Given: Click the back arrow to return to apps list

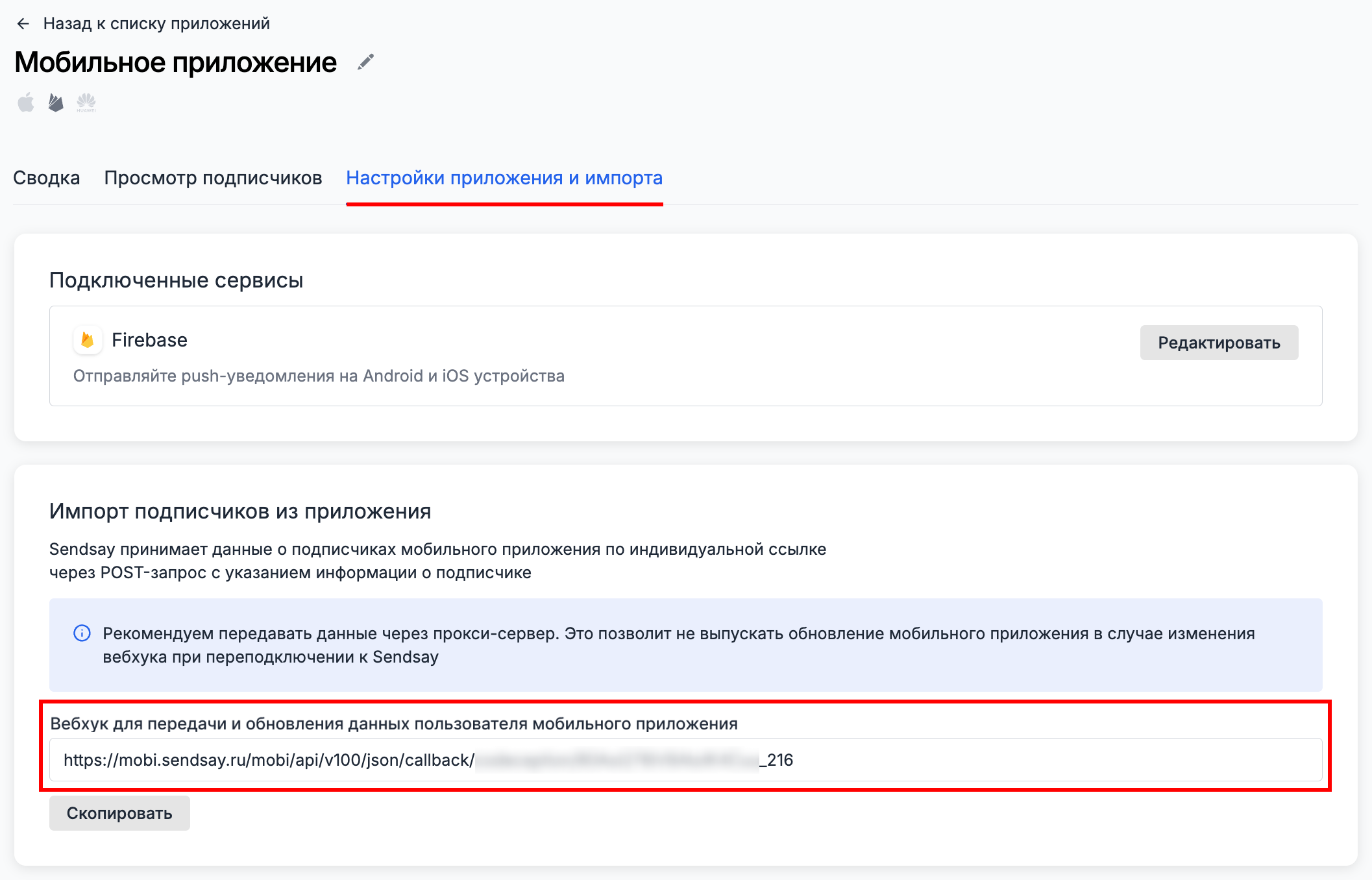Looking at the screenshot, I should (23, 23).
